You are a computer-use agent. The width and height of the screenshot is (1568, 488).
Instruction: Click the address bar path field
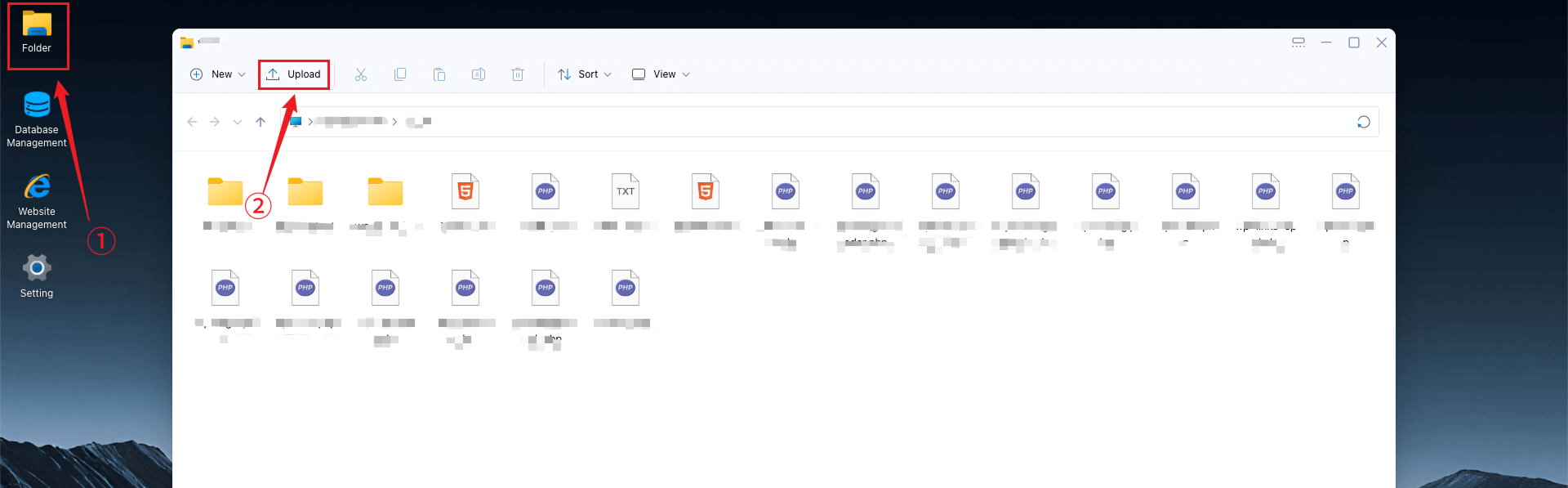pyautogui.click(x=831, y=122)
